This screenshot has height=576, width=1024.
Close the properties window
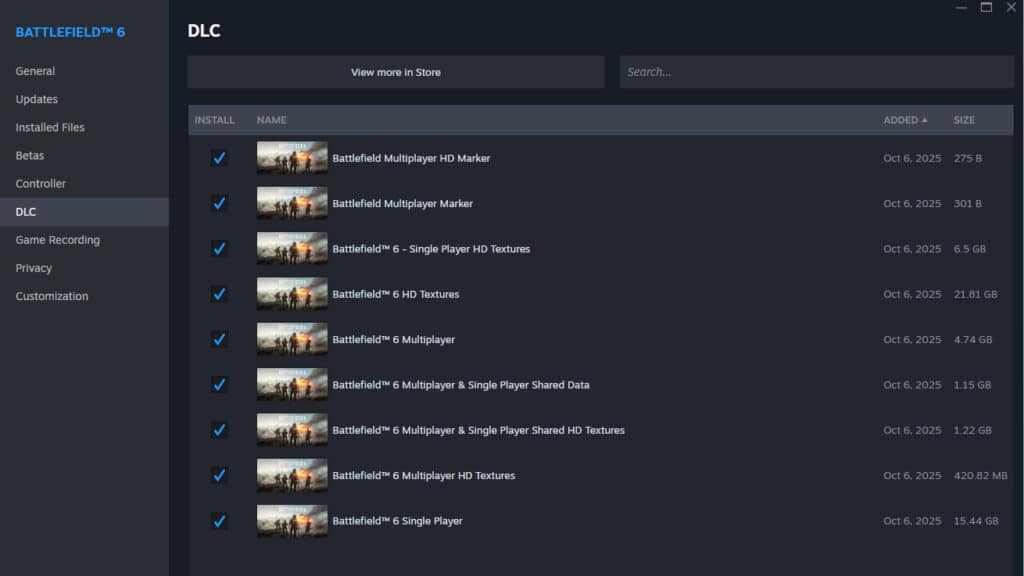[1011, 7]
